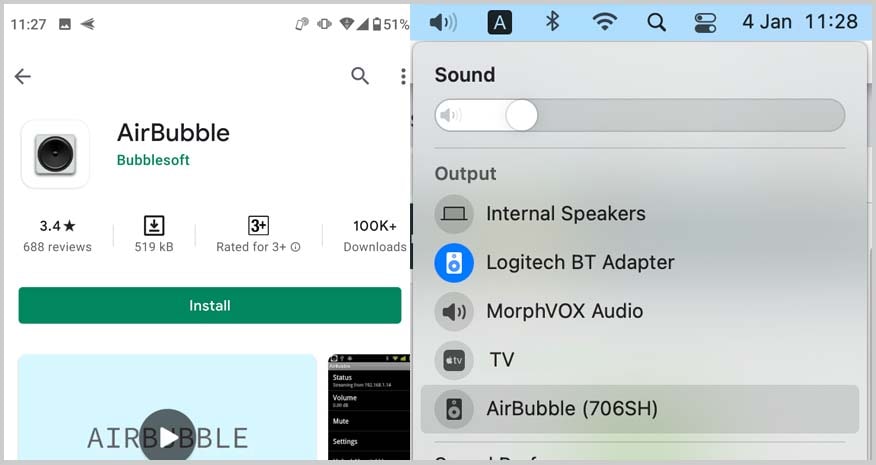Play the AirBubble promo video

click(x=167, y=437)
